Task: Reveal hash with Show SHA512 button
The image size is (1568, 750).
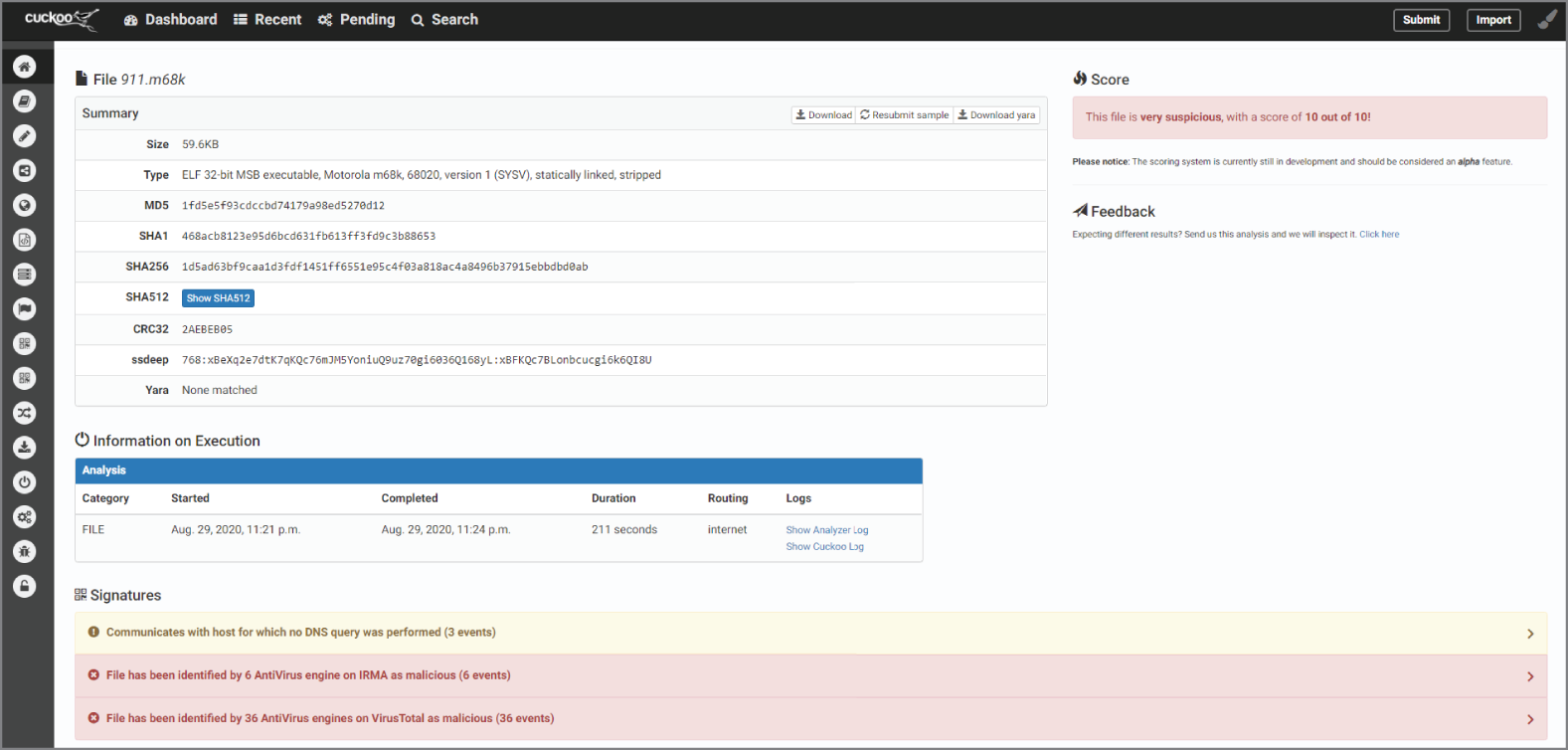Action: (x=218, y=298)
